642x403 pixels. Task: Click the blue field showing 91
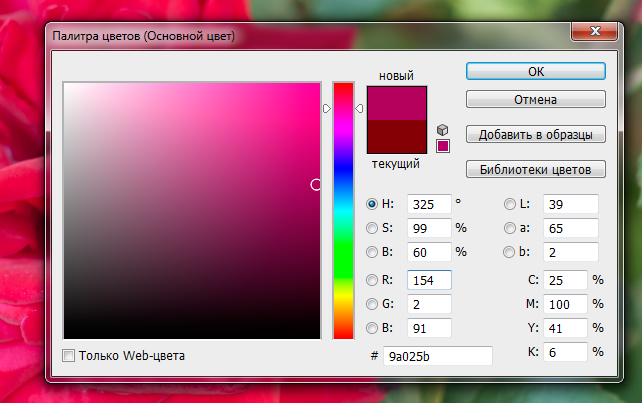click(x=429, y=328)
